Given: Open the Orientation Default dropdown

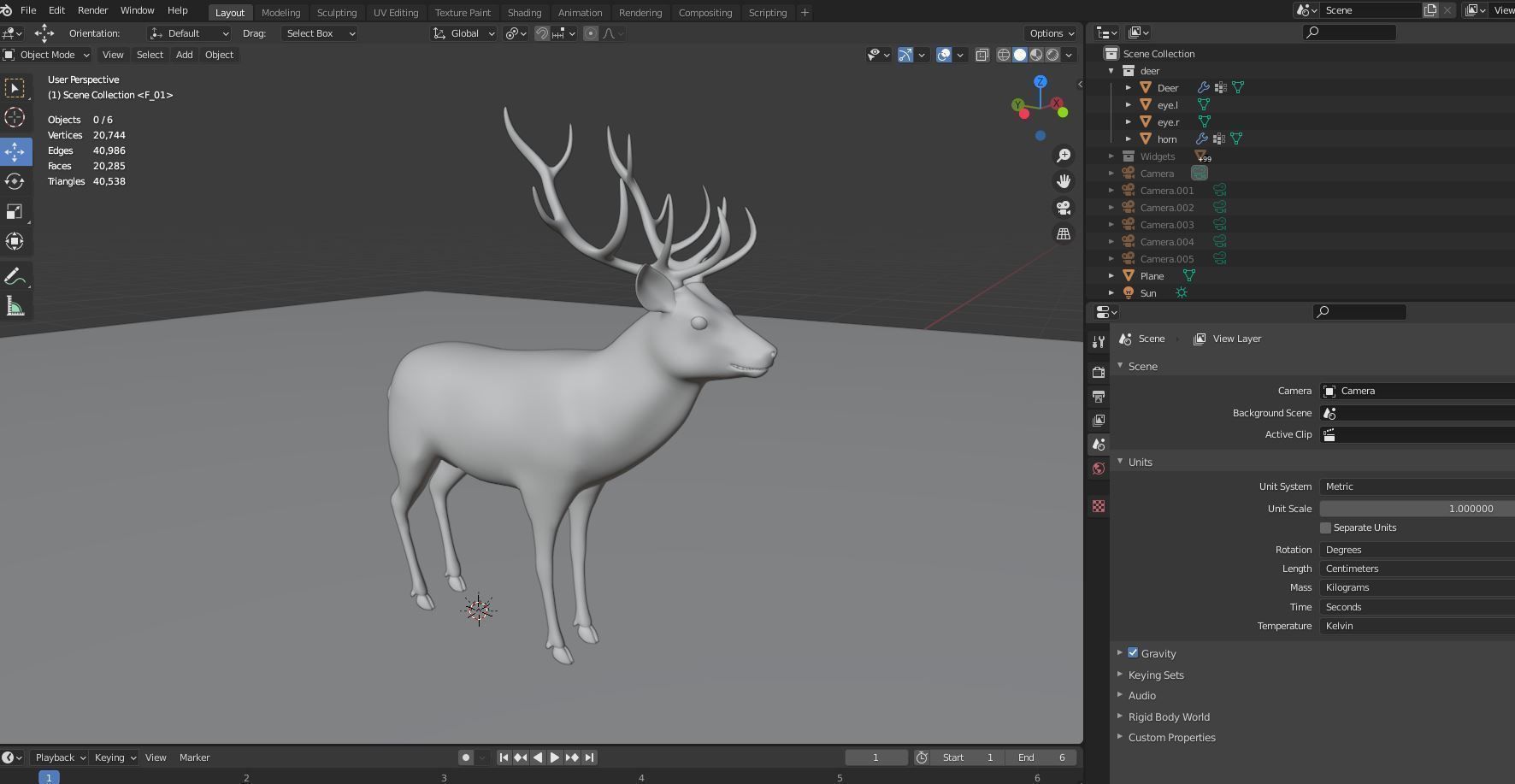Looking at the screenshot, I should pyautogui.click(x=189, y=33).
